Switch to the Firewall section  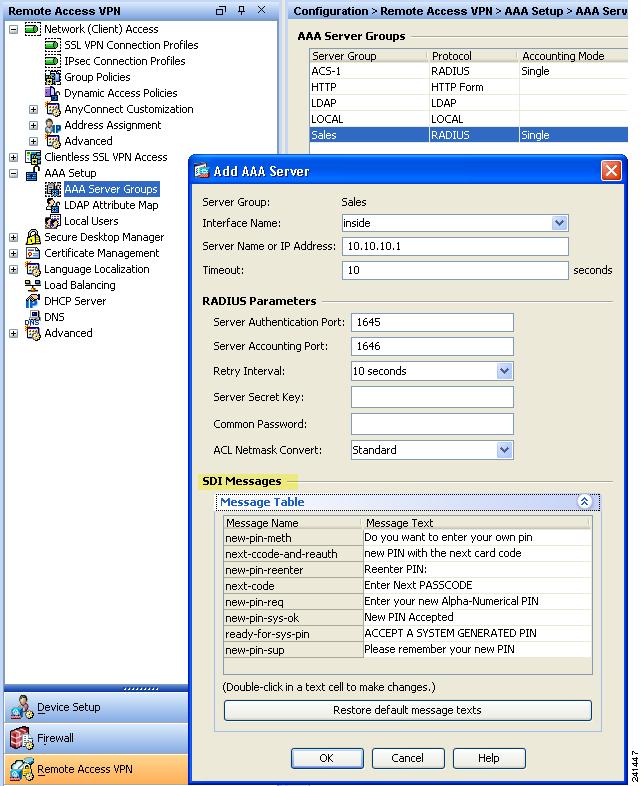(x=96, y=738)
